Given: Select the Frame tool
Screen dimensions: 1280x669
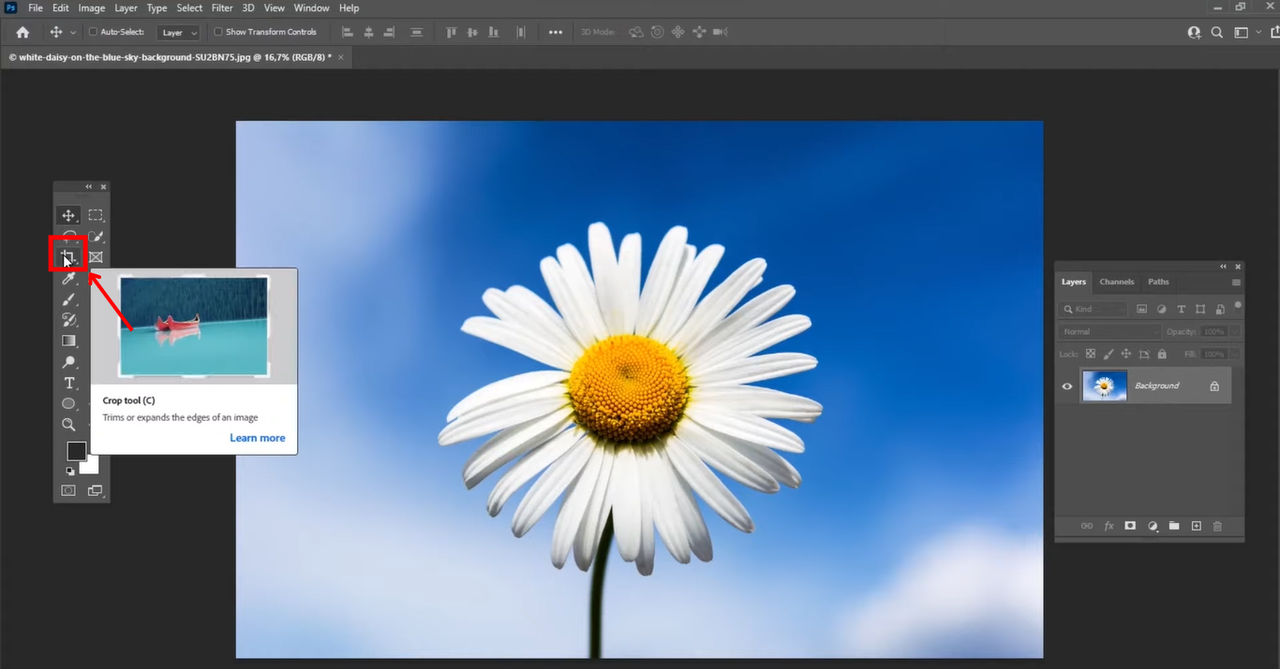Looking at the screenshot, I should pos(95,257).
